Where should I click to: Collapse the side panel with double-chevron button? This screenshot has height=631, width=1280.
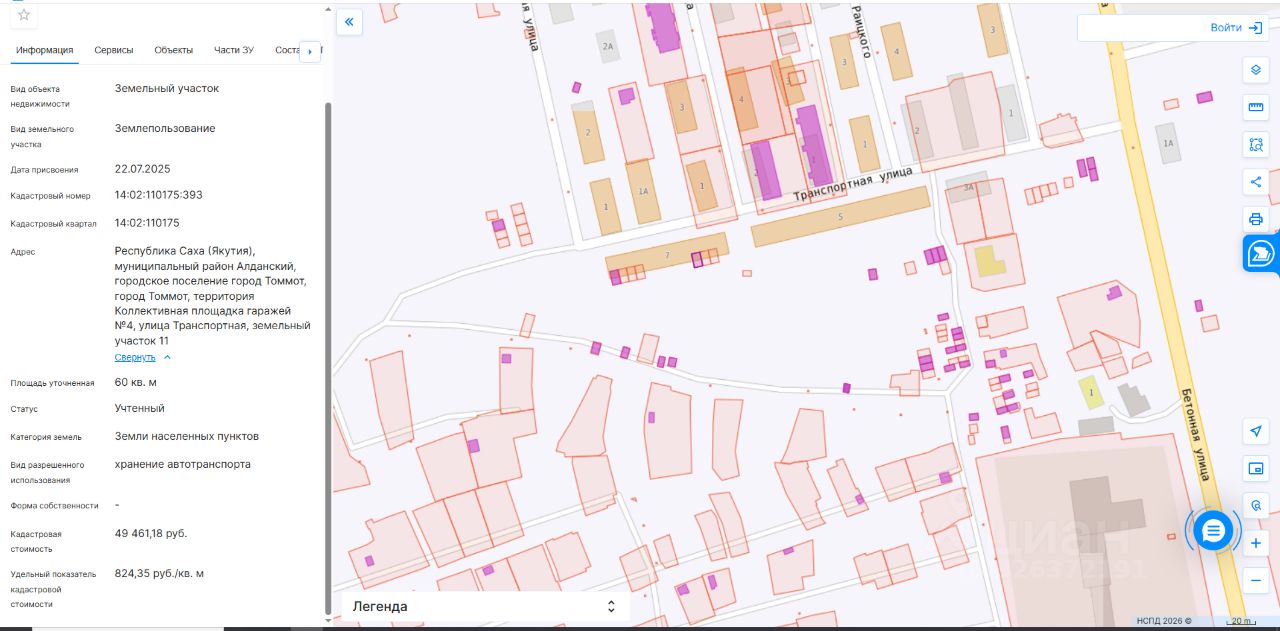pos(349,22)
